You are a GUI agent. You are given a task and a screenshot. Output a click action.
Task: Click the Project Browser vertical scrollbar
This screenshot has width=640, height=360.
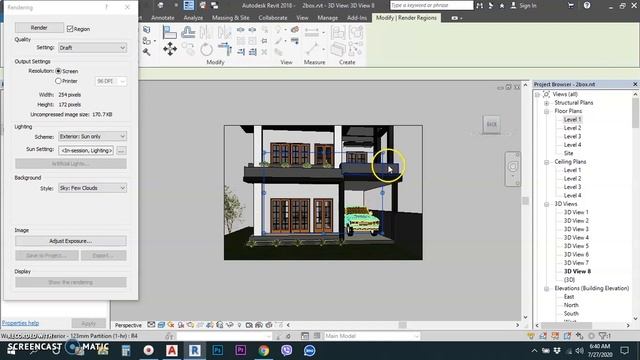click(x=636, y=113)
